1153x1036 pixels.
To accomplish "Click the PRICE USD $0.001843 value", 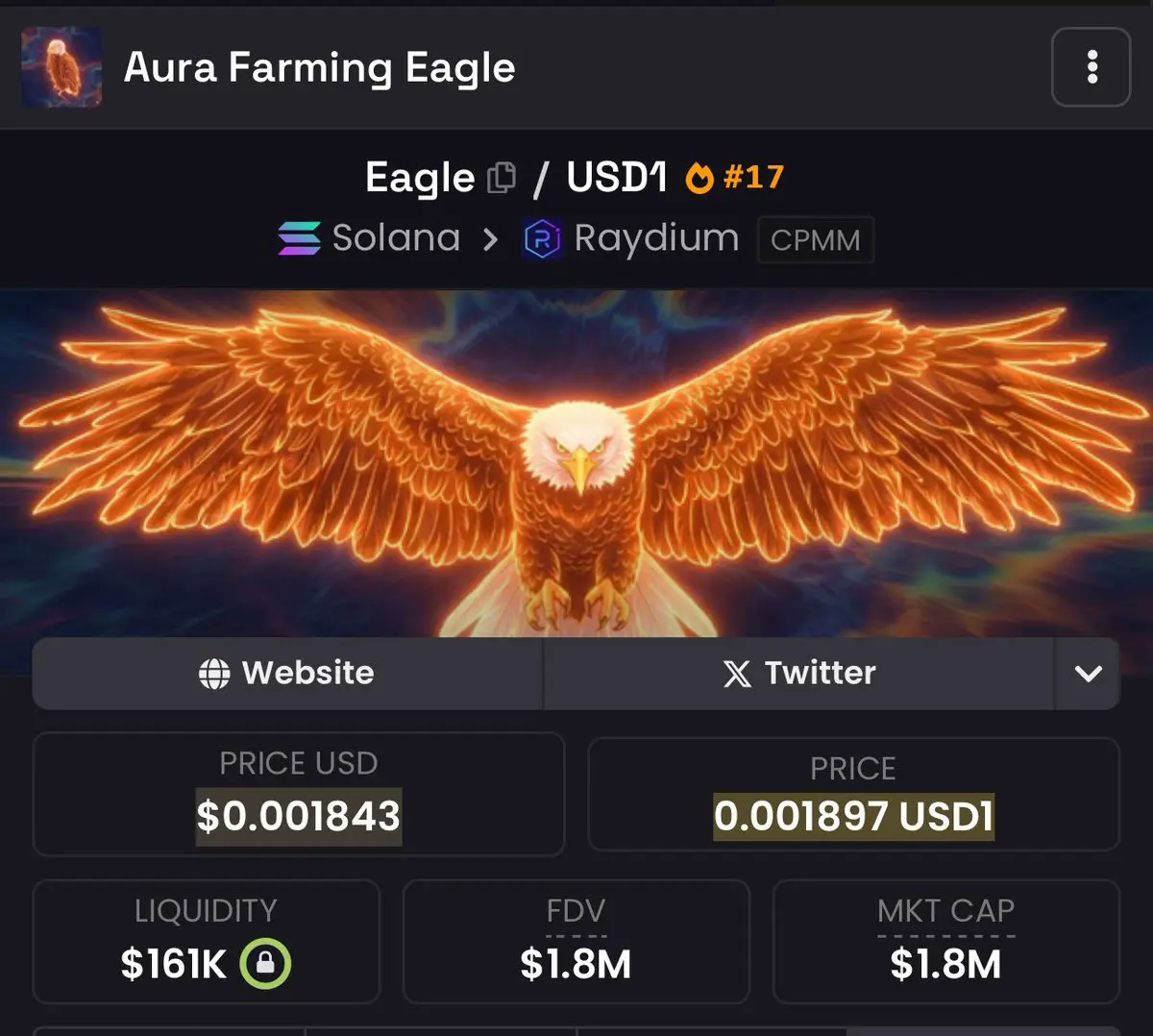I will 299,817.
